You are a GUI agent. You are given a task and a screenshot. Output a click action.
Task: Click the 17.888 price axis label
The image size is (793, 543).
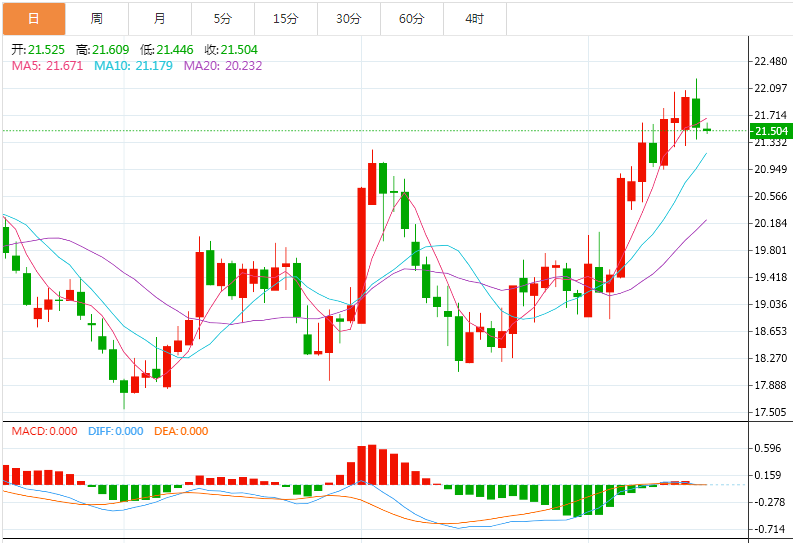tap(771, 385)
